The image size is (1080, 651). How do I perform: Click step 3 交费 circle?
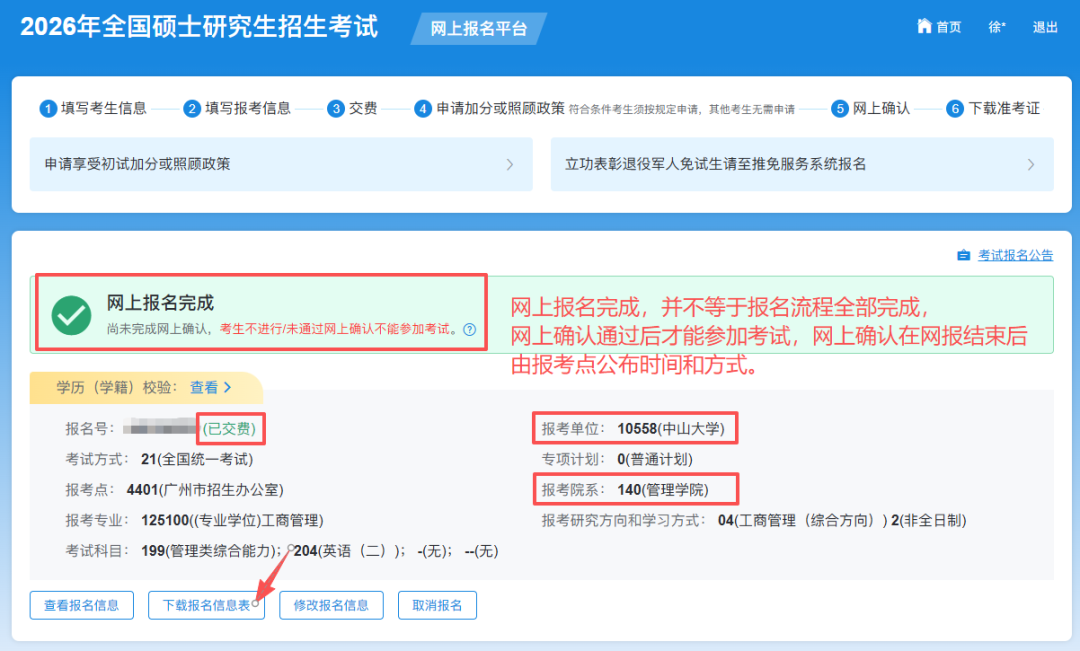click(x=336, y=109)
